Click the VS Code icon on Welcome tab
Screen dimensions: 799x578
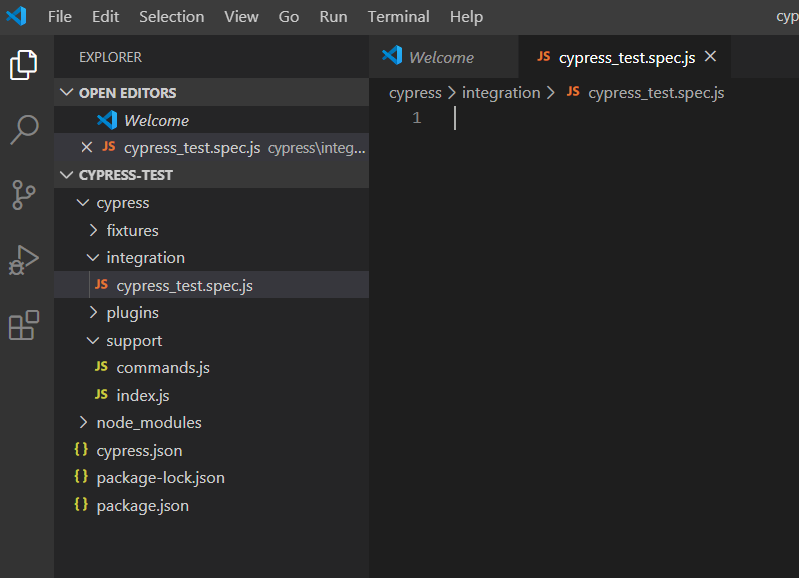click(392, 56)
